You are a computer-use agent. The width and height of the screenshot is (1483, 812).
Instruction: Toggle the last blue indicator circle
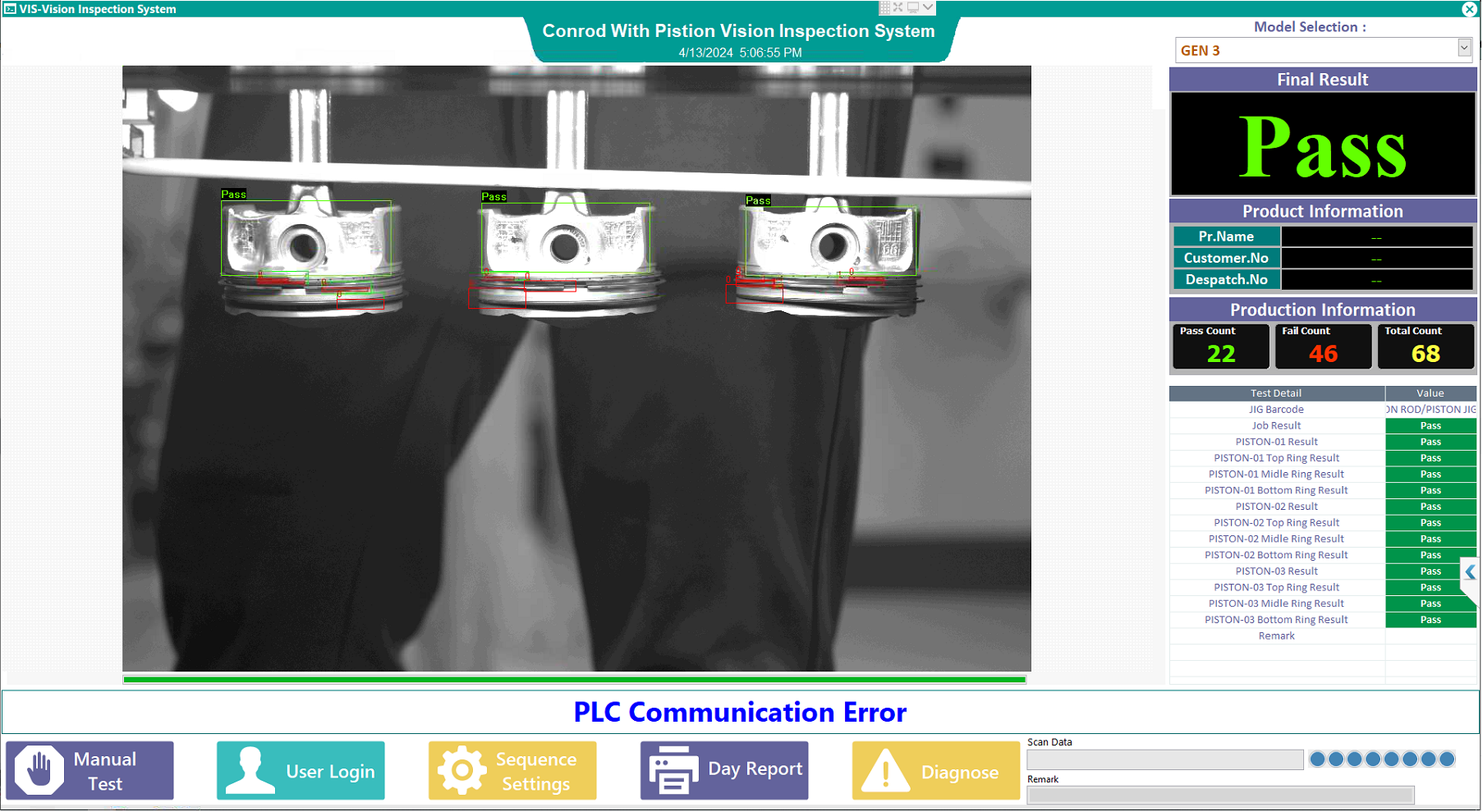[1447, 759]
